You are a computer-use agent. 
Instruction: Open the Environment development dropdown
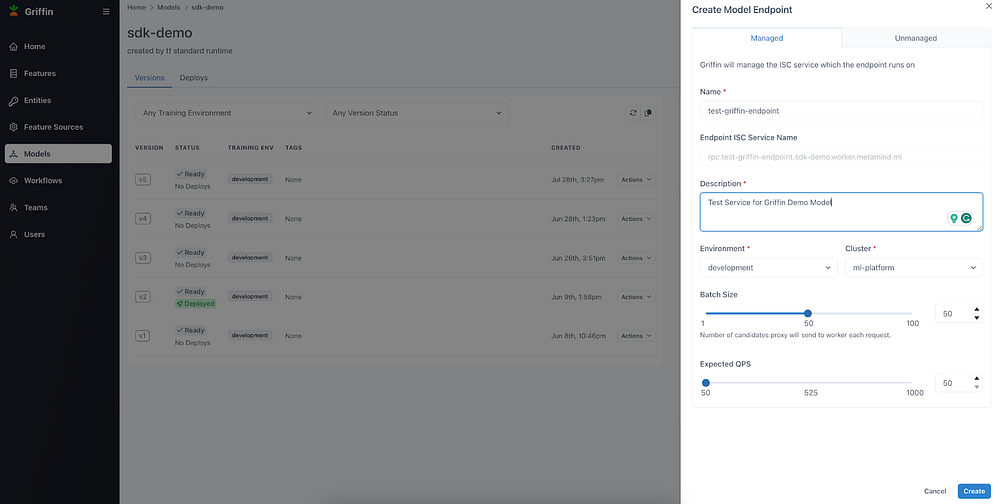(x=768, y=268)
